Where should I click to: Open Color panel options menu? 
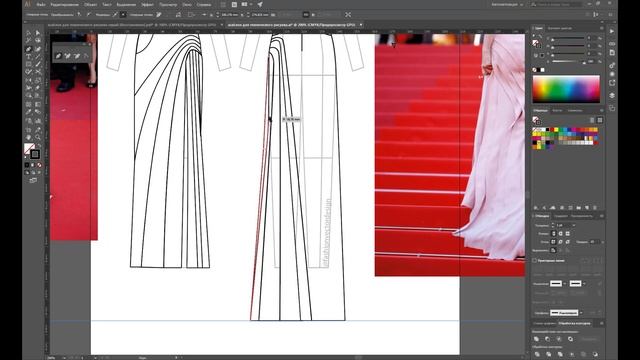602,28
